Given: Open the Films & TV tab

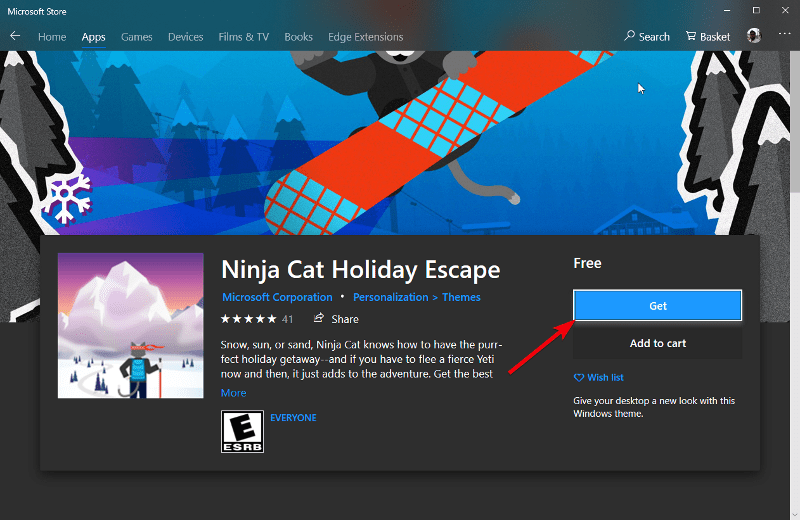Looking at the screenshot, I should pyautogui.click(x=243, y=37).
